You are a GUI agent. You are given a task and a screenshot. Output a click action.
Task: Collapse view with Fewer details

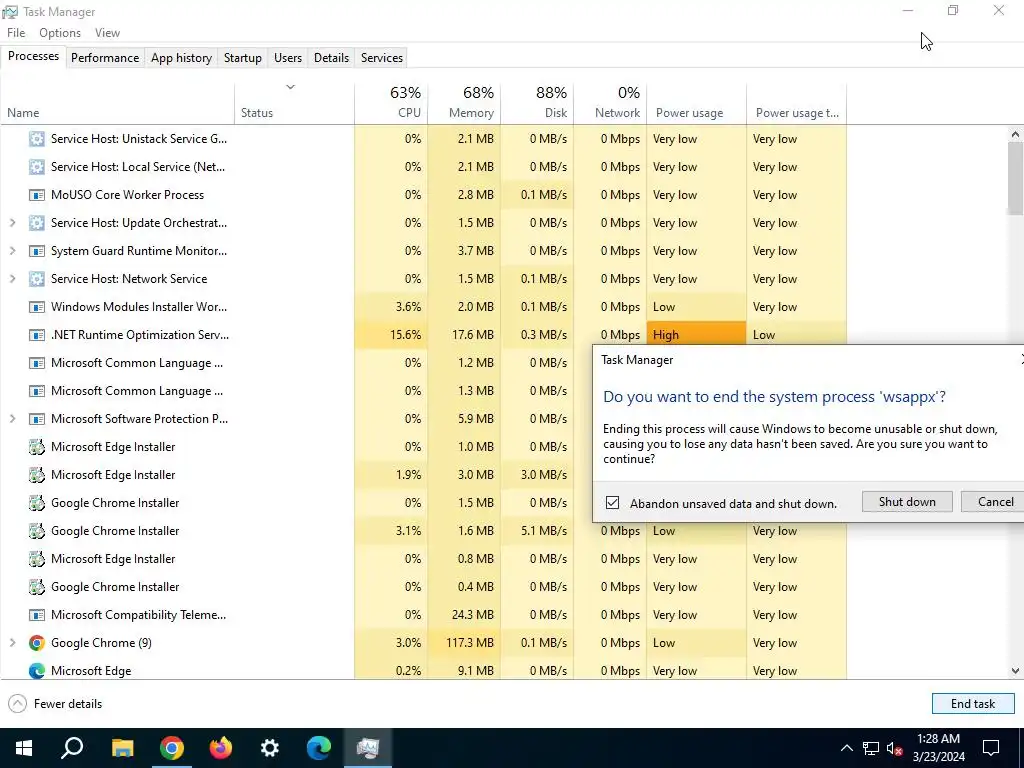(55, 704)
